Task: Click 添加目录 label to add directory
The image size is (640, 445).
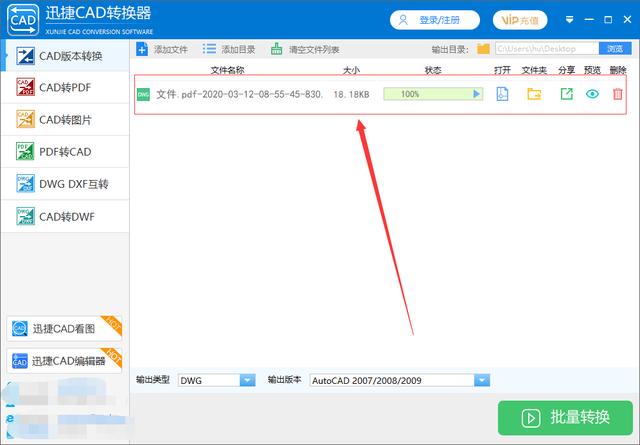Action: pos(238,50)
